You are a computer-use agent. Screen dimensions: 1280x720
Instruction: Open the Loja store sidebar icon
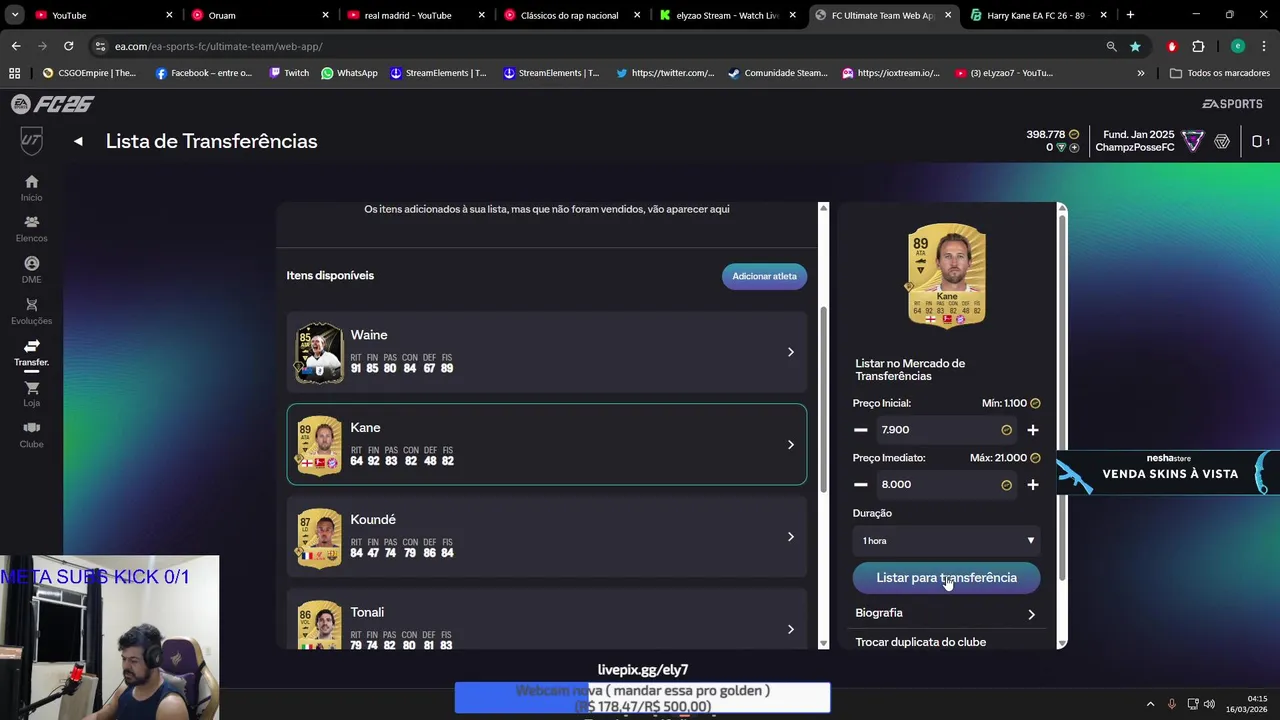coord(31,393)
